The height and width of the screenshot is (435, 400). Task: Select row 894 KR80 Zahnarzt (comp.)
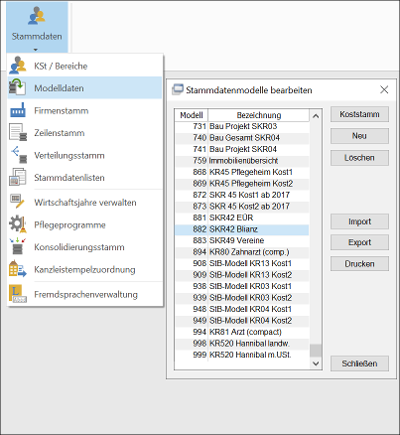242,252
